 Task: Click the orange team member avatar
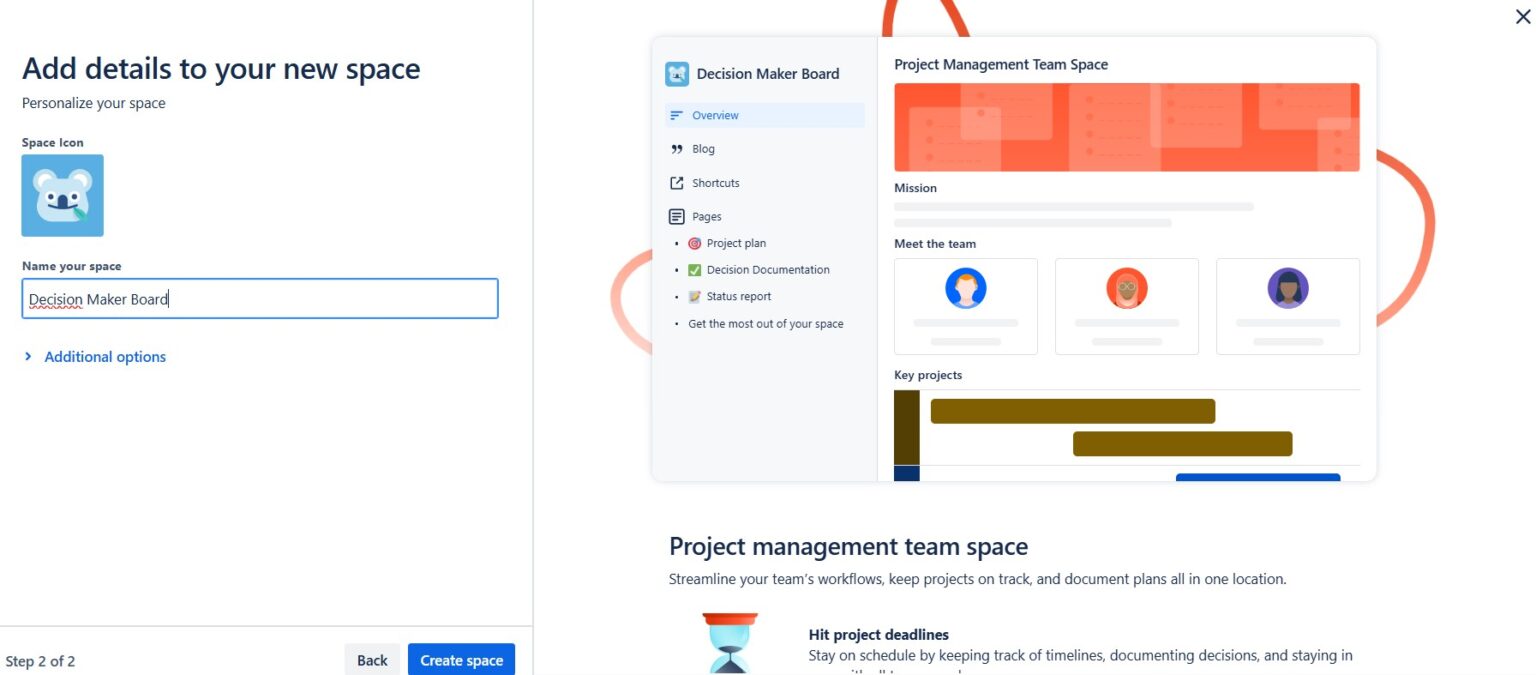[x=1127, y=288]
